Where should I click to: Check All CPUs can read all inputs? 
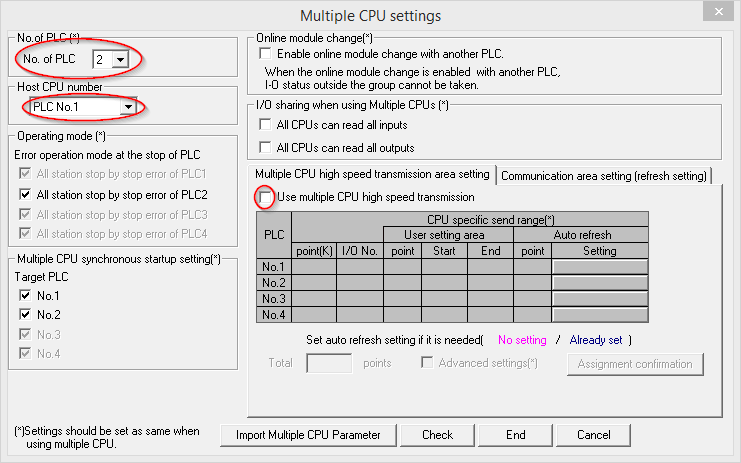point(266,125)
